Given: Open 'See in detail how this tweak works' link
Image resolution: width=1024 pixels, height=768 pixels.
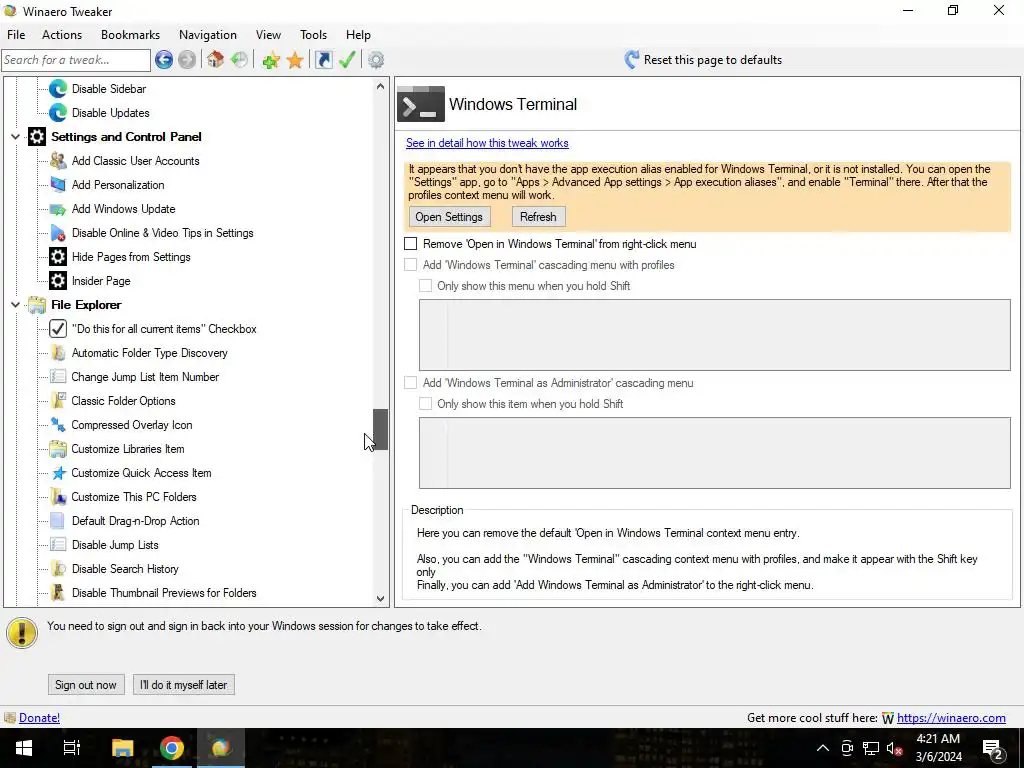Looking at the screenshot, I should pyautogui.click(x=487, y=143).
